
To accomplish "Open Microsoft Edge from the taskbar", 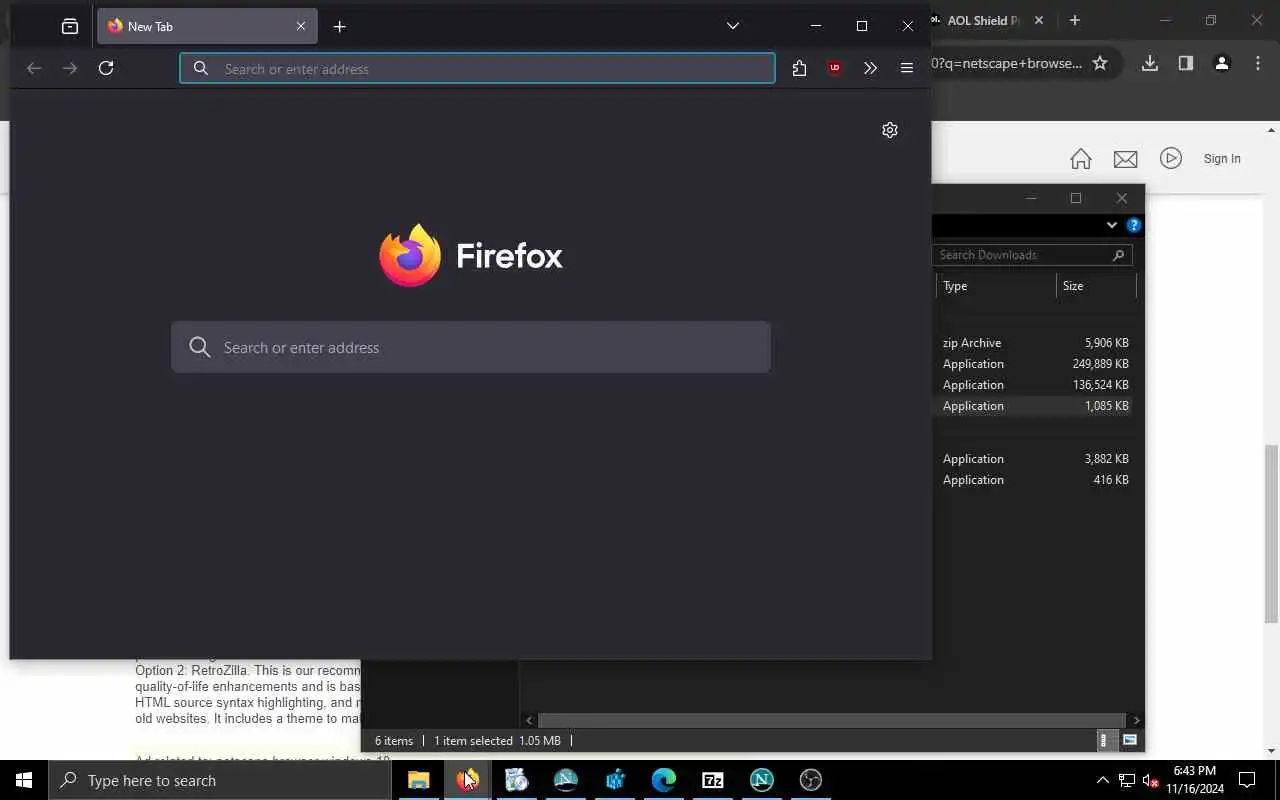I will point(663,780).
